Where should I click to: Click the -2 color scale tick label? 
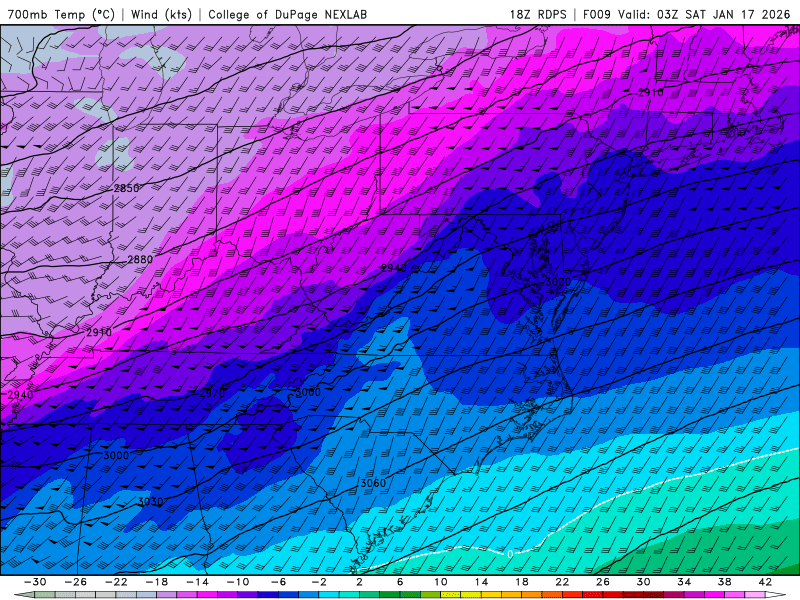(x=319, y=582)
